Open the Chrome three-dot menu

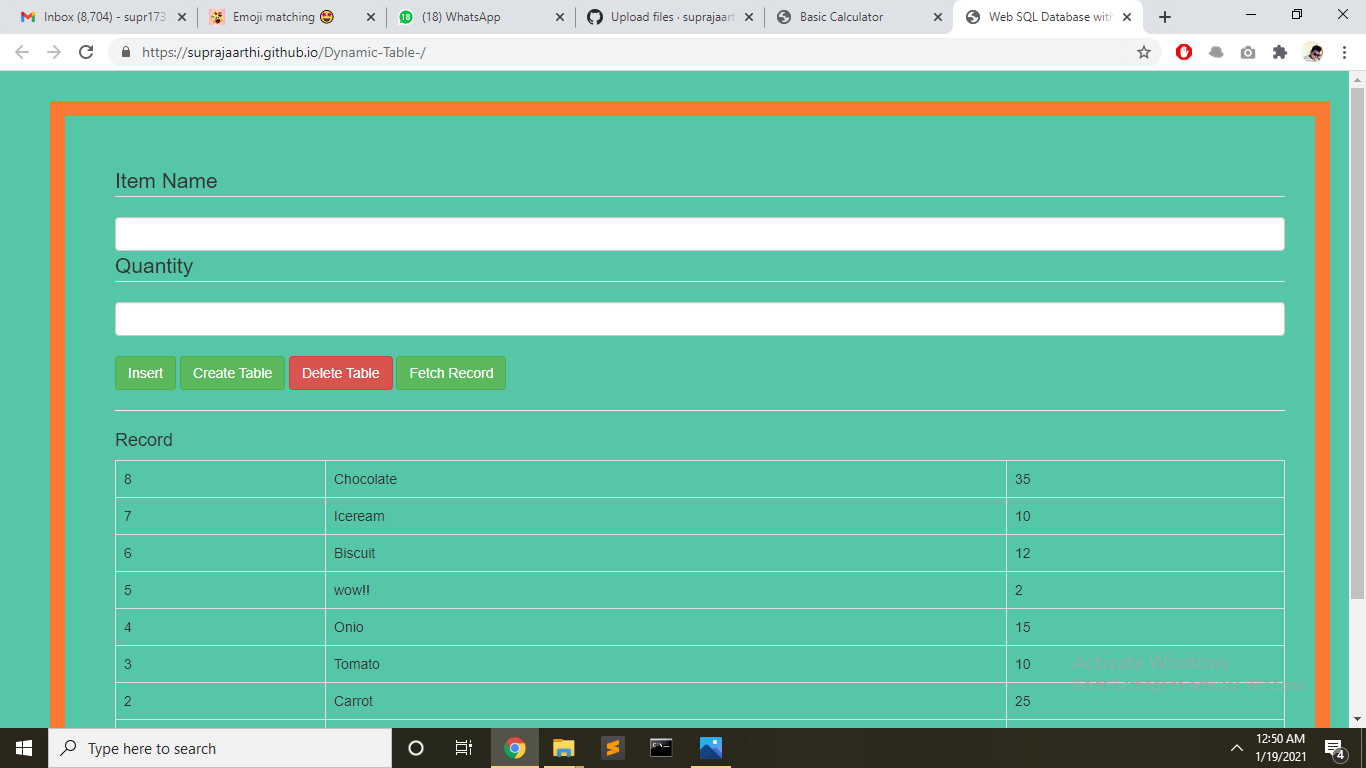click(1345, 52)
